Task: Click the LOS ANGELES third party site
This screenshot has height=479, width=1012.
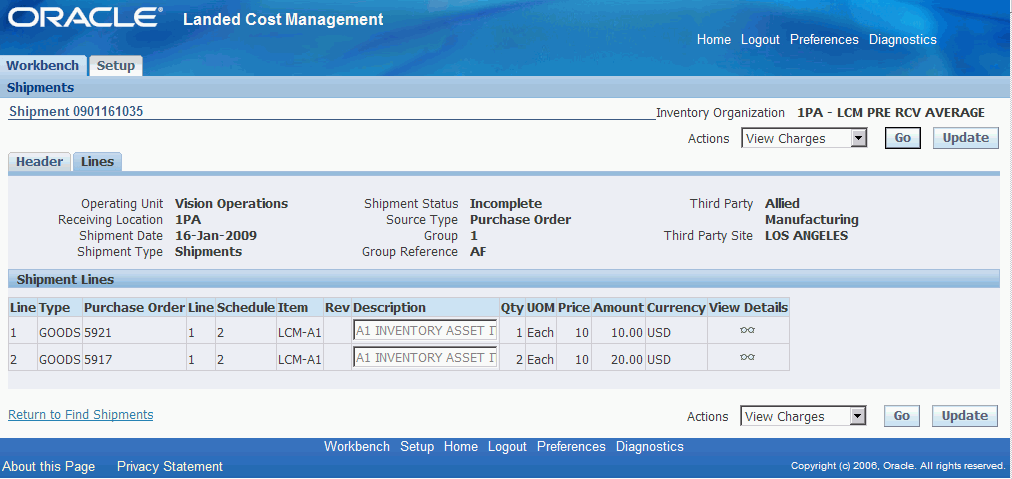Action: click(x=807, y=236)
